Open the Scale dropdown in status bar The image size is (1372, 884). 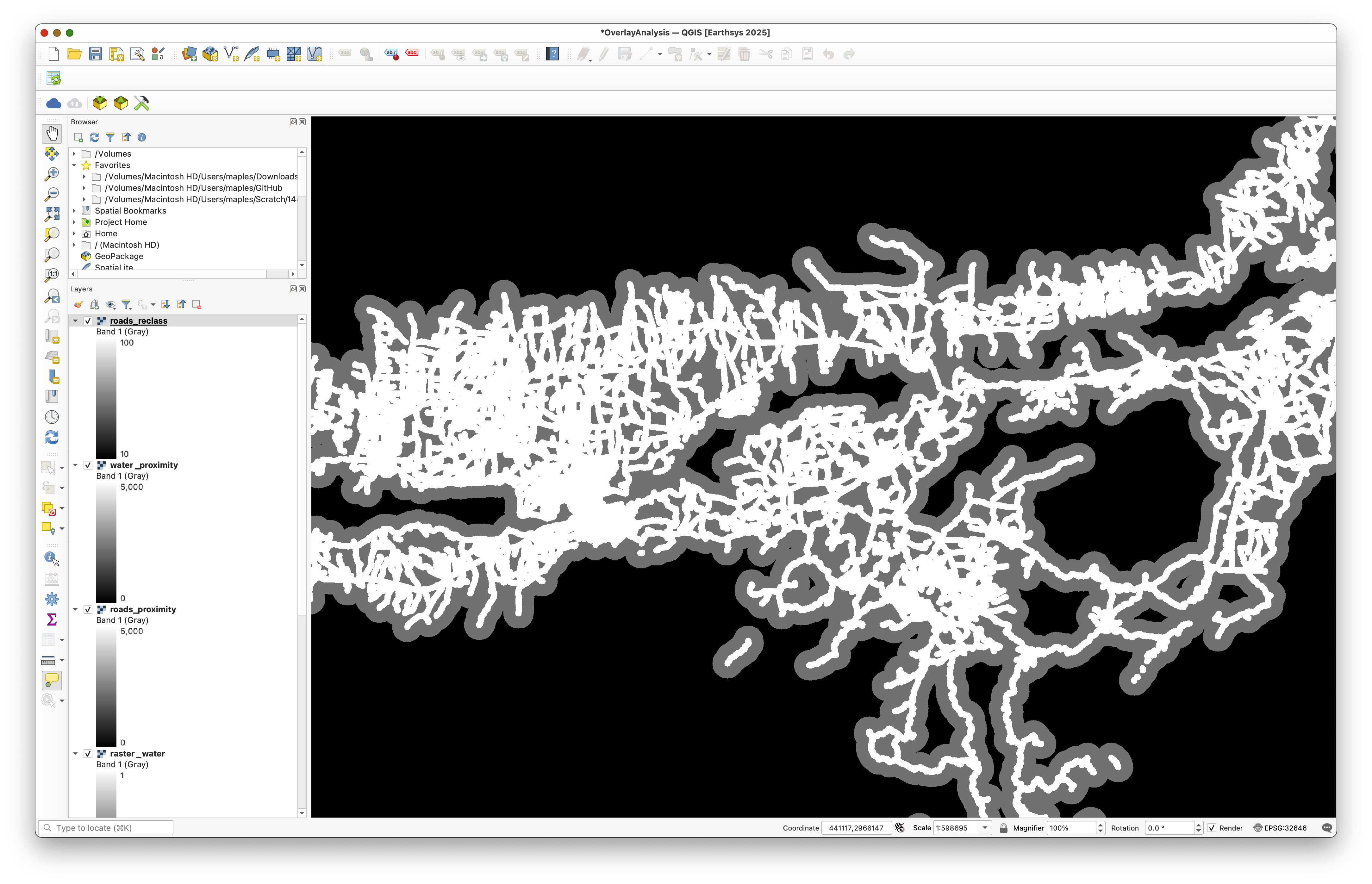coord(985,828)
